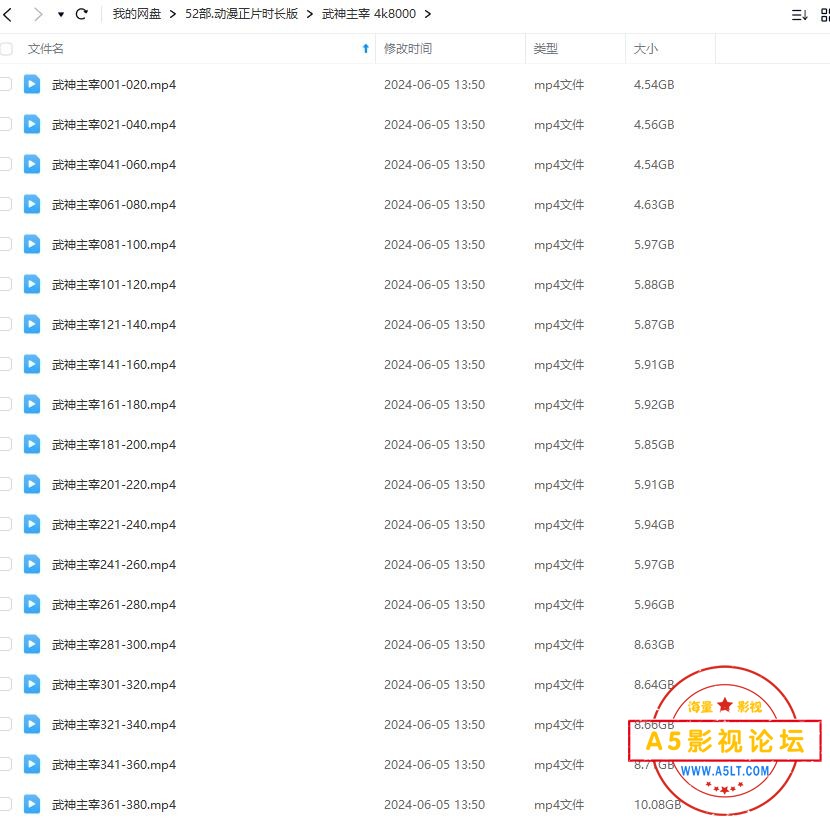This screenshot has height=826, width=830.
Task: Select file name 武神主宰281-300.mp4
Action: tap(114, 644)
